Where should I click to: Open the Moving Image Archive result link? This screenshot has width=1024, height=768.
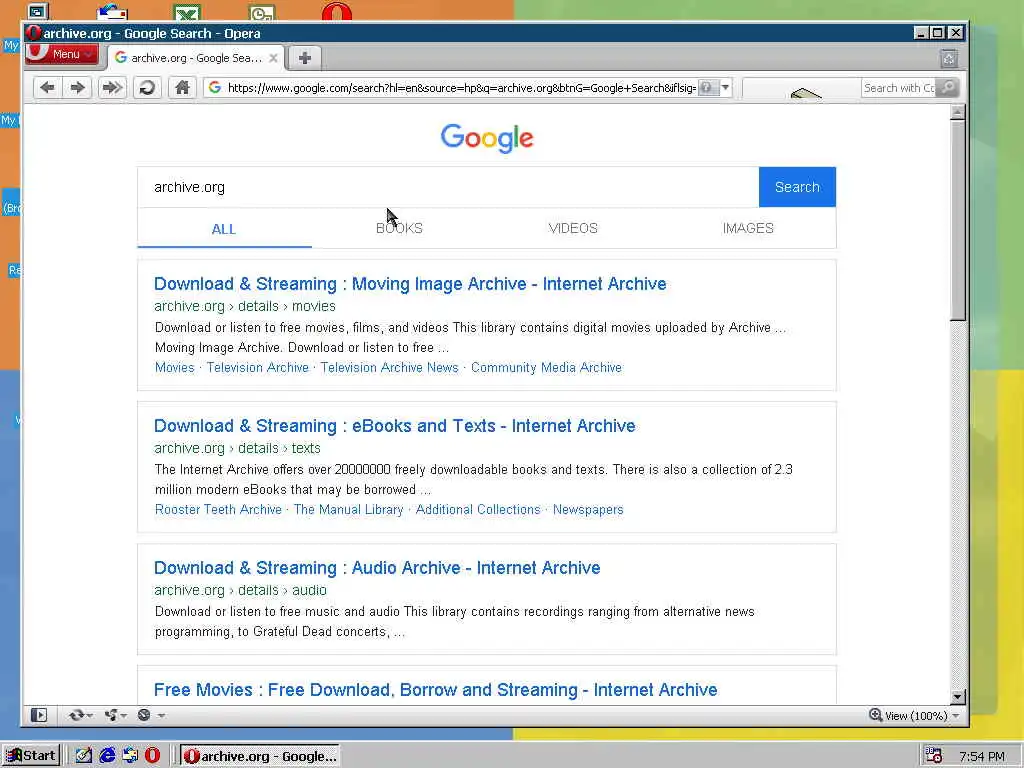[x=410, y=284]
